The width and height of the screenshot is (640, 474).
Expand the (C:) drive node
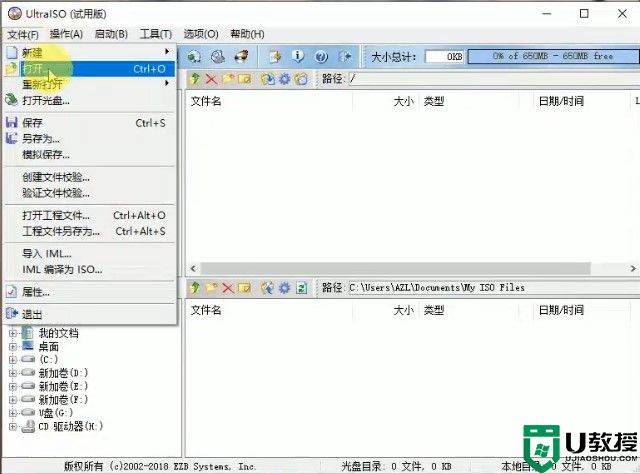pyautogui.click(x=13, y=360)
